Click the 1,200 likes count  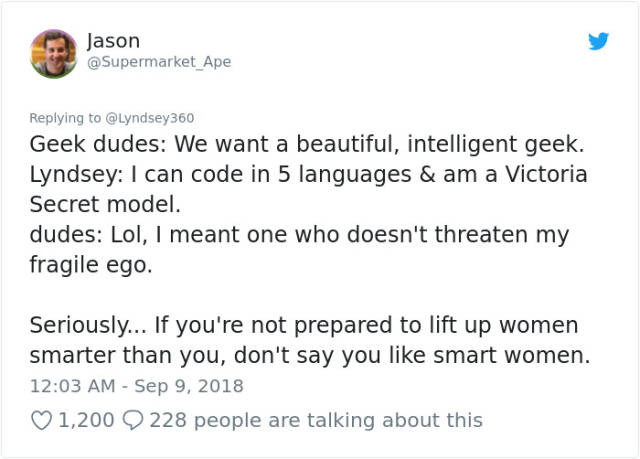(x=86, y=421)
